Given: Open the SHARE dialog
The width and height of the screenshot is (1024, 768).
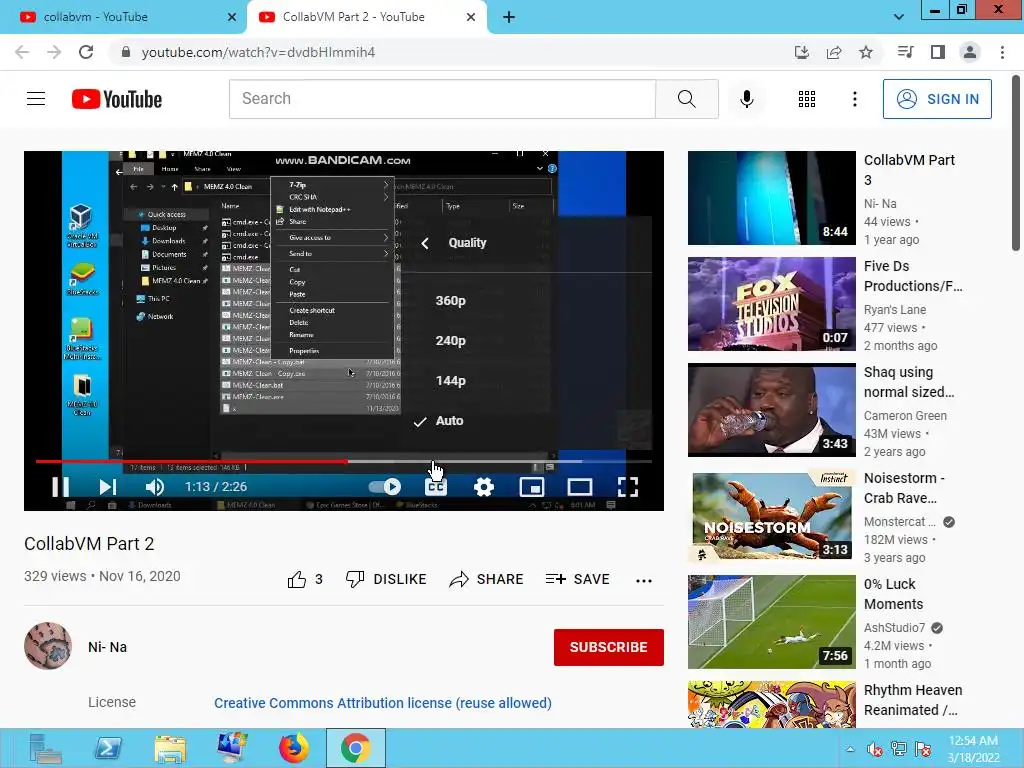Looking at the screenshot, I should click(x=487, y=579).
